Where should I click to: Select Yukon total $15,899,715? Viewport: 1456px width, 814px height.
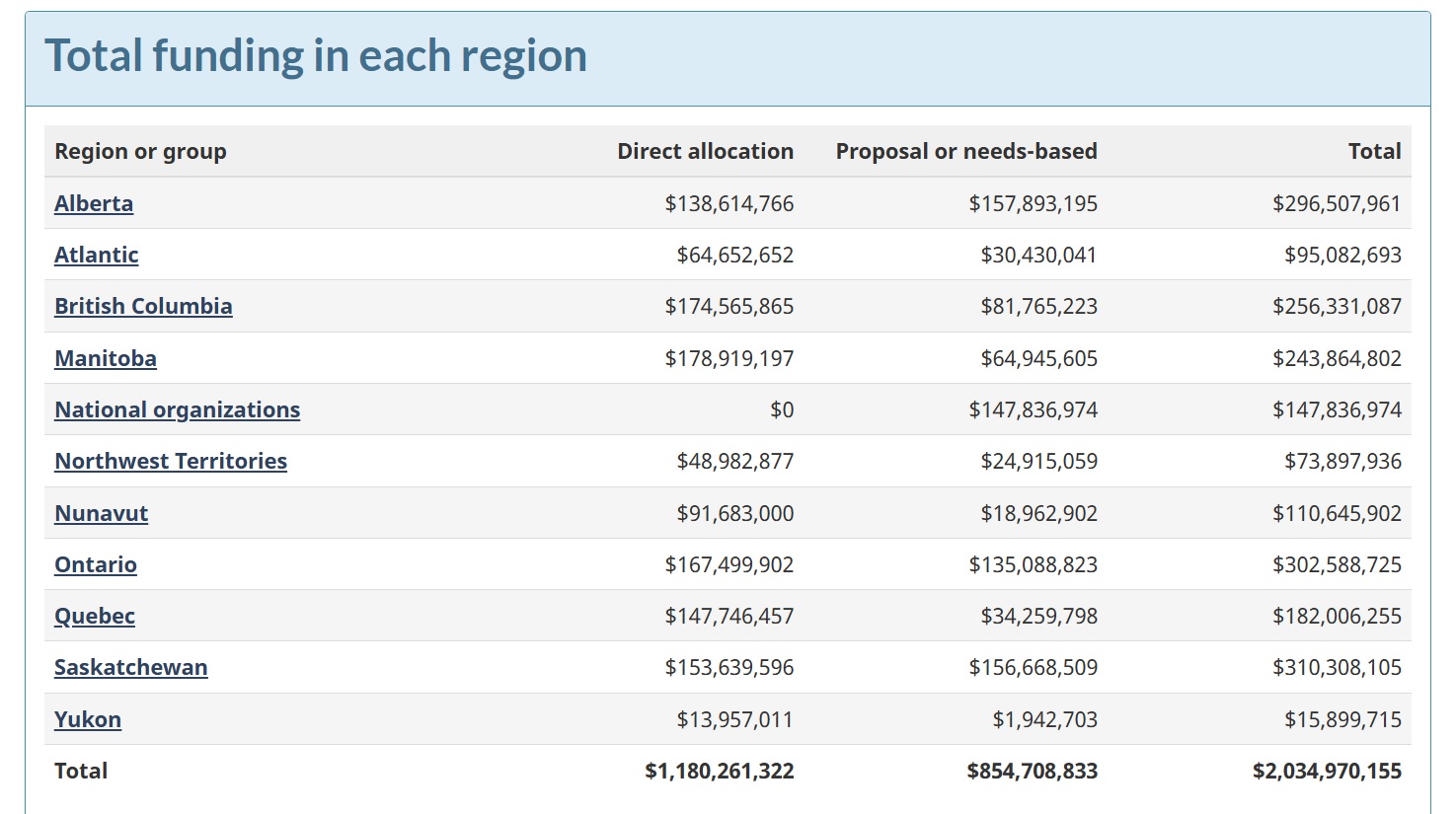click(1342, 719)
